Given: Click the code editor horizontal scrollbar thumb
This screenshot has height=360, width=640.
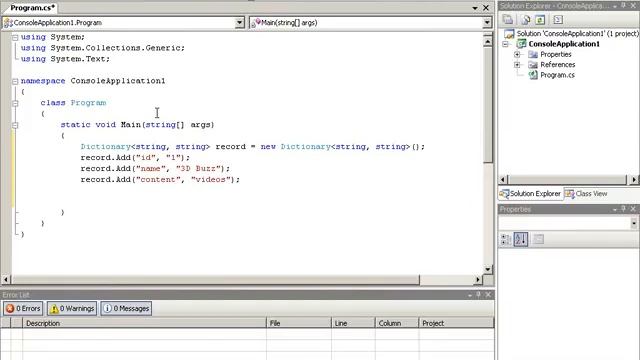Looking at the screenshot, I should pos(215,280).
